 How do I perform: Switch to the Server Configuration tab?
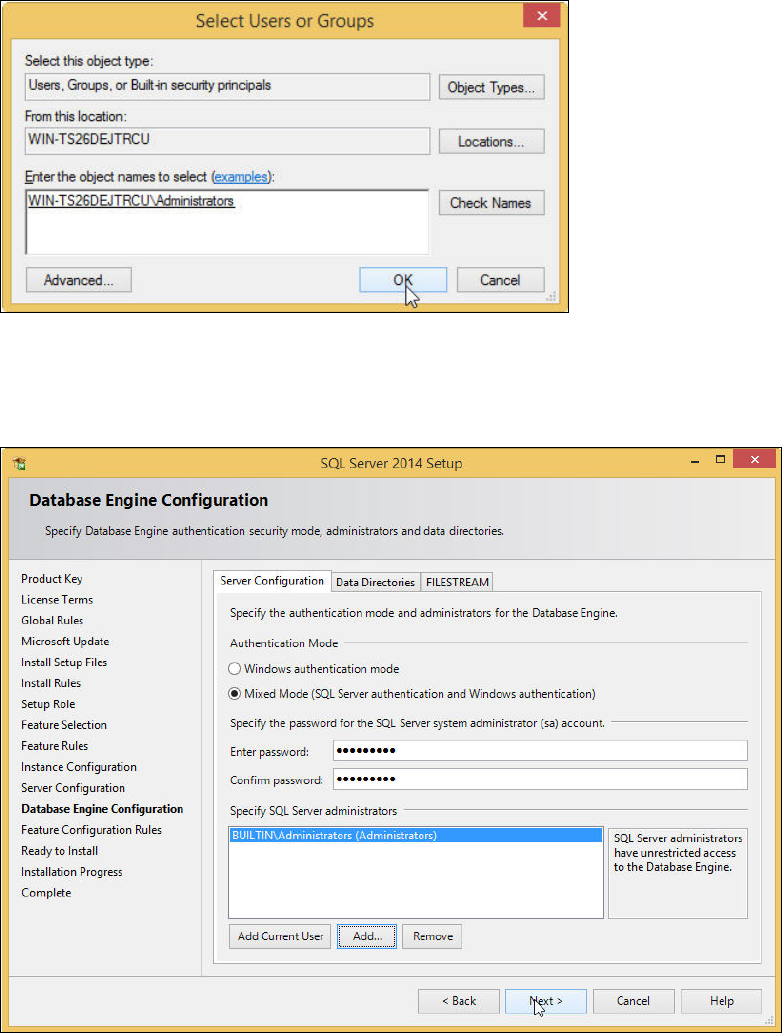pos(272,580)
